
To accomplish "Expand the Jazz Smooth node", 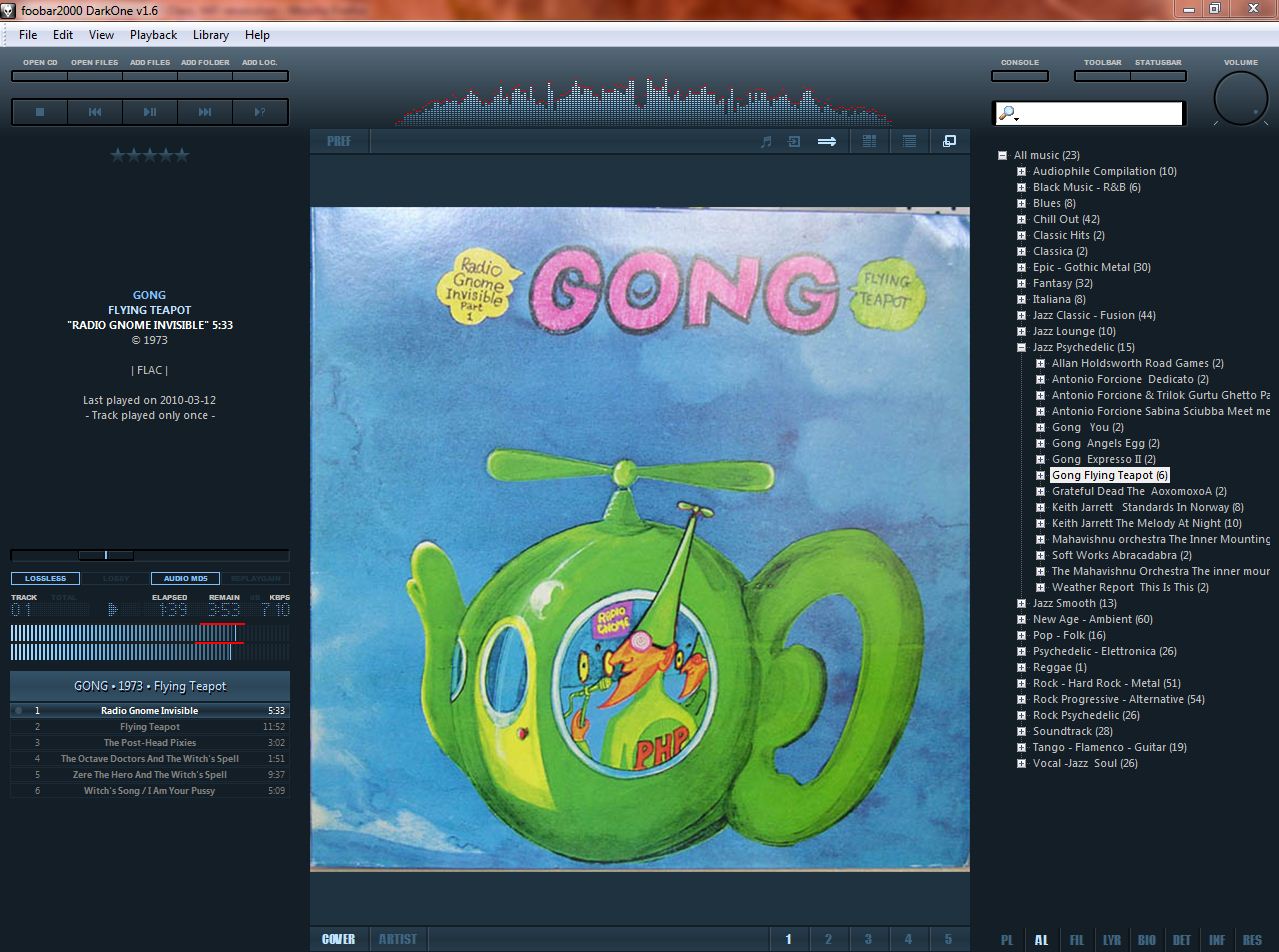I will pos(1021,603).
